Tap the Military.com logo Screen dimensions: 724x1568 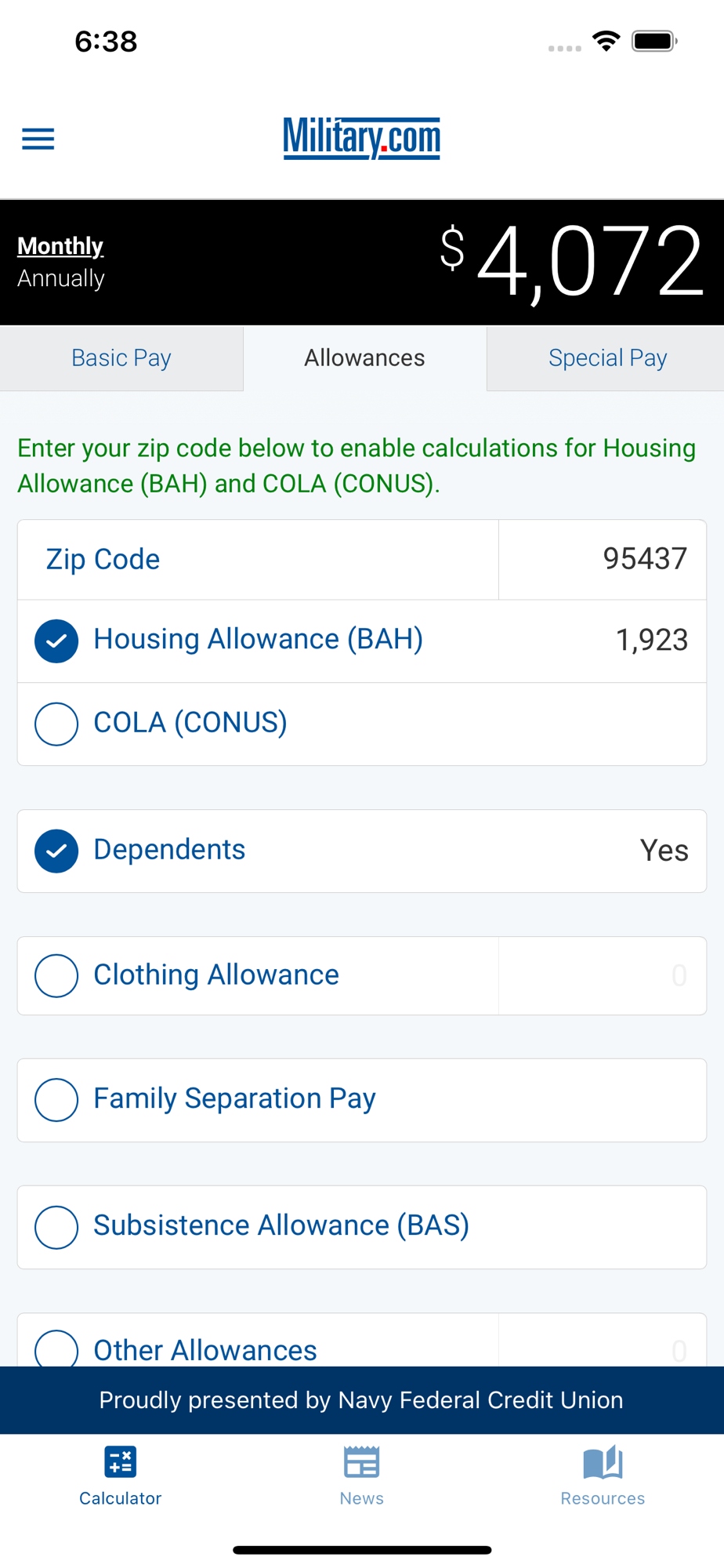(x=361, y=138)
